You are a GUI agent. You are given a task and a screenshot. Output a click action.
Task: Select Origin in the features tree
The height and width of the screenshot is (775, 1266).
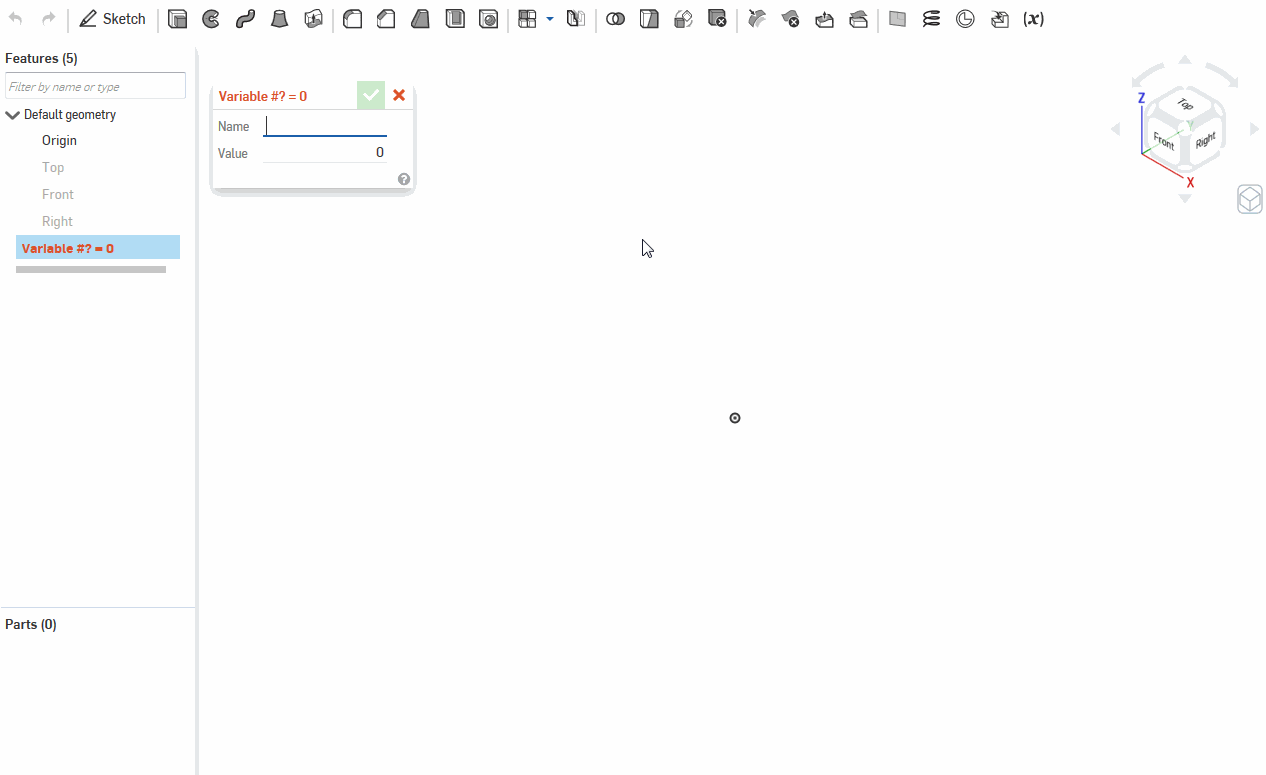click(59, 140)
